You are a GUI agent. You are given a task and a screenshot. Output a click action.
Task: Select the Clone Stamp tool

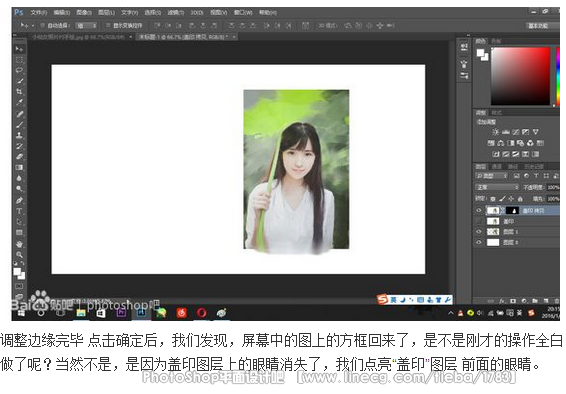[19, 135]
